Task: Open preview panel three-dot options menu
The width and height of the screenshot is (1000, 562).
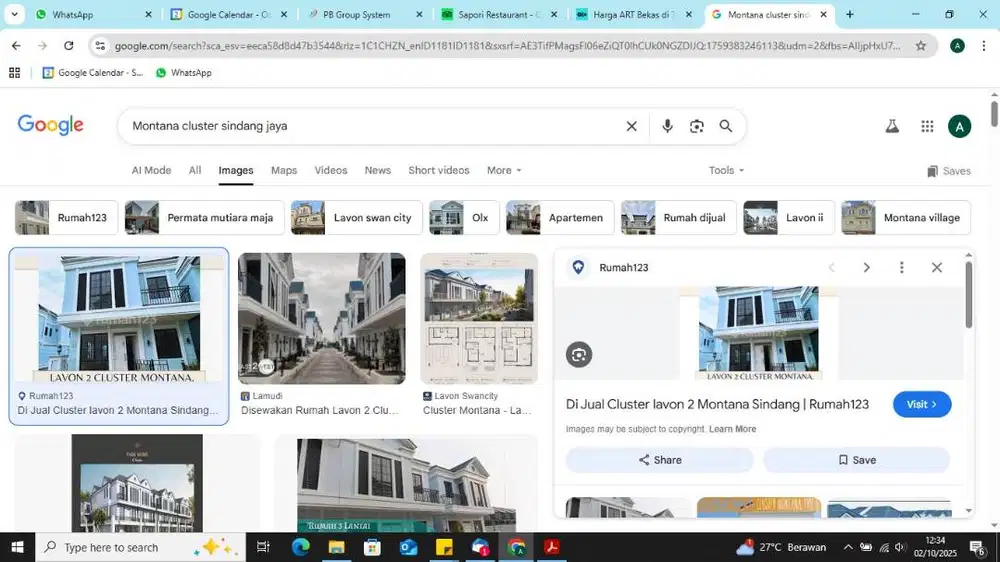Action: click(901, 267)
